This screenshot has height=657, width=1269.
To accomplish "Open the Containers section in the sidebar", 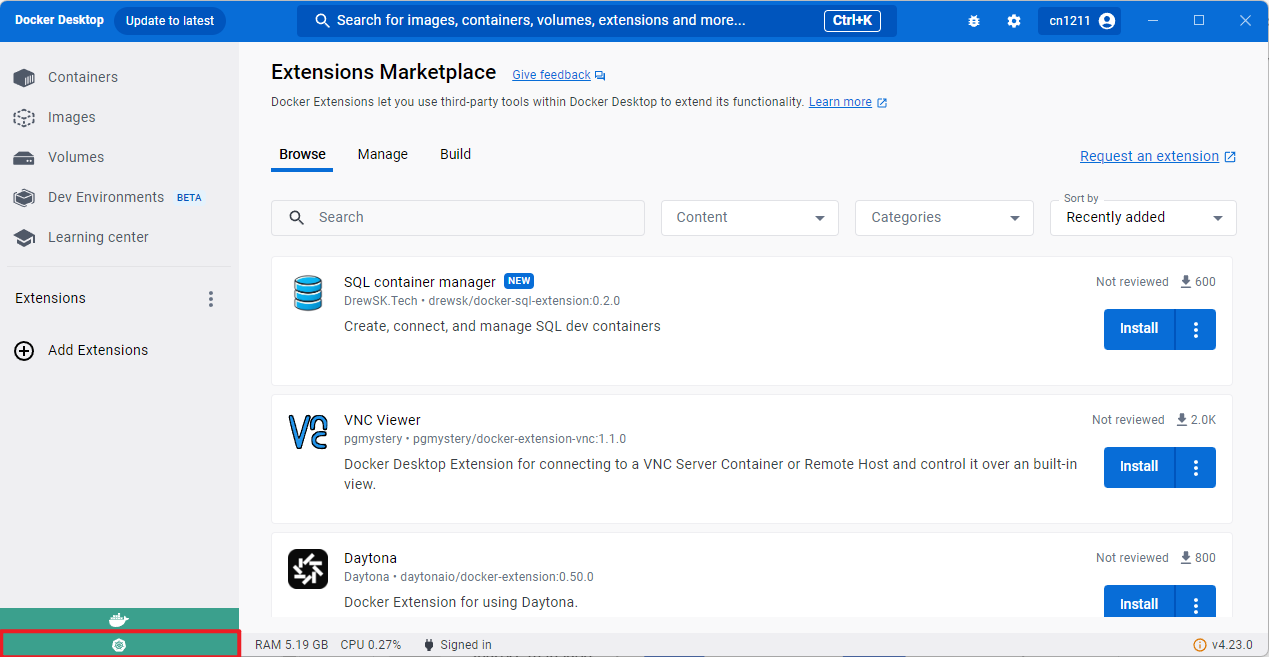I will tap(83, 77).
